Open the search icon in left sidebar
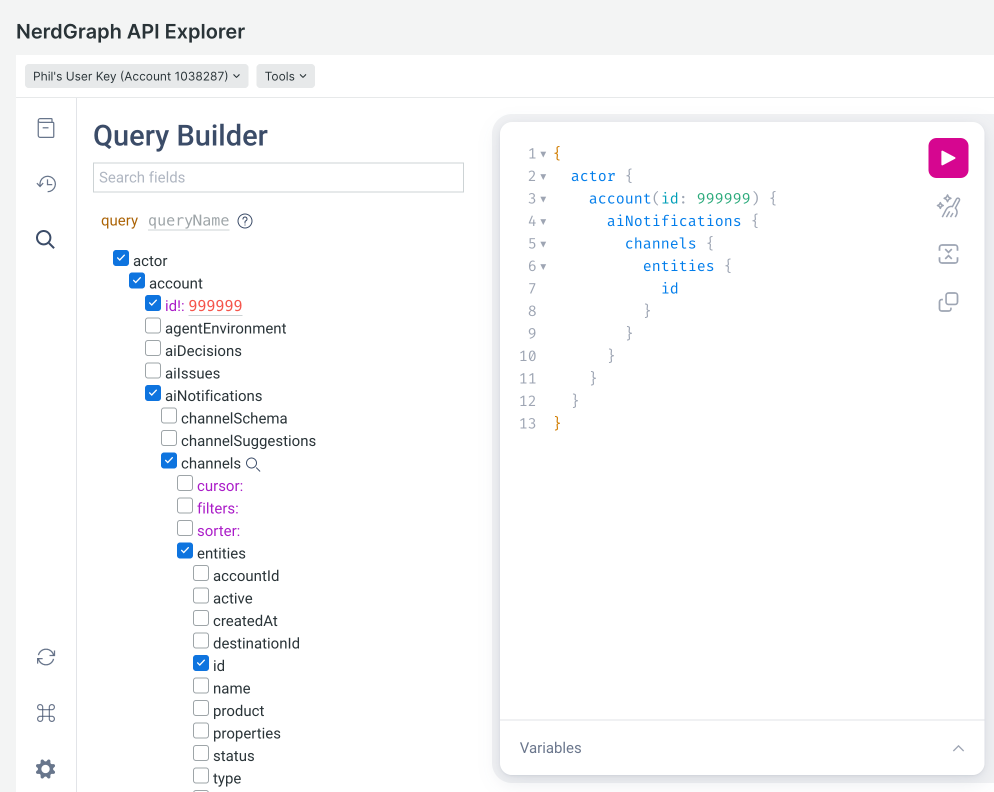The image size is (994, 792). click(x=46, y=239)
